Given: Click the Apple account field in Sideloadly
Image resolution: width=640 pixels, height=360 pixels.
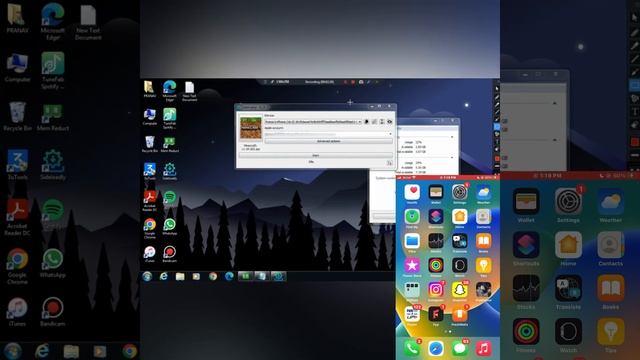Looking at the screenshot, I should (x=328, y=134).
